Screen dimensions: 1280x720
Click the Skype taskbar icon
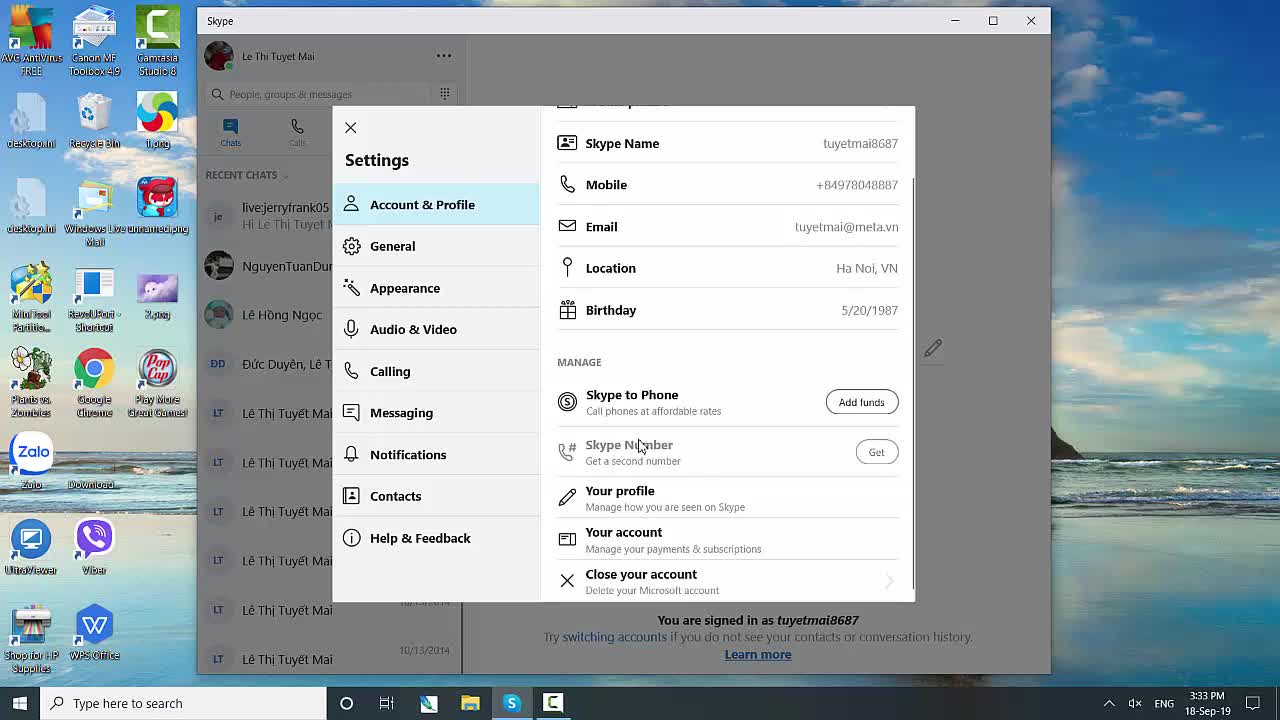pyautogui.click(x=511, y=703)
